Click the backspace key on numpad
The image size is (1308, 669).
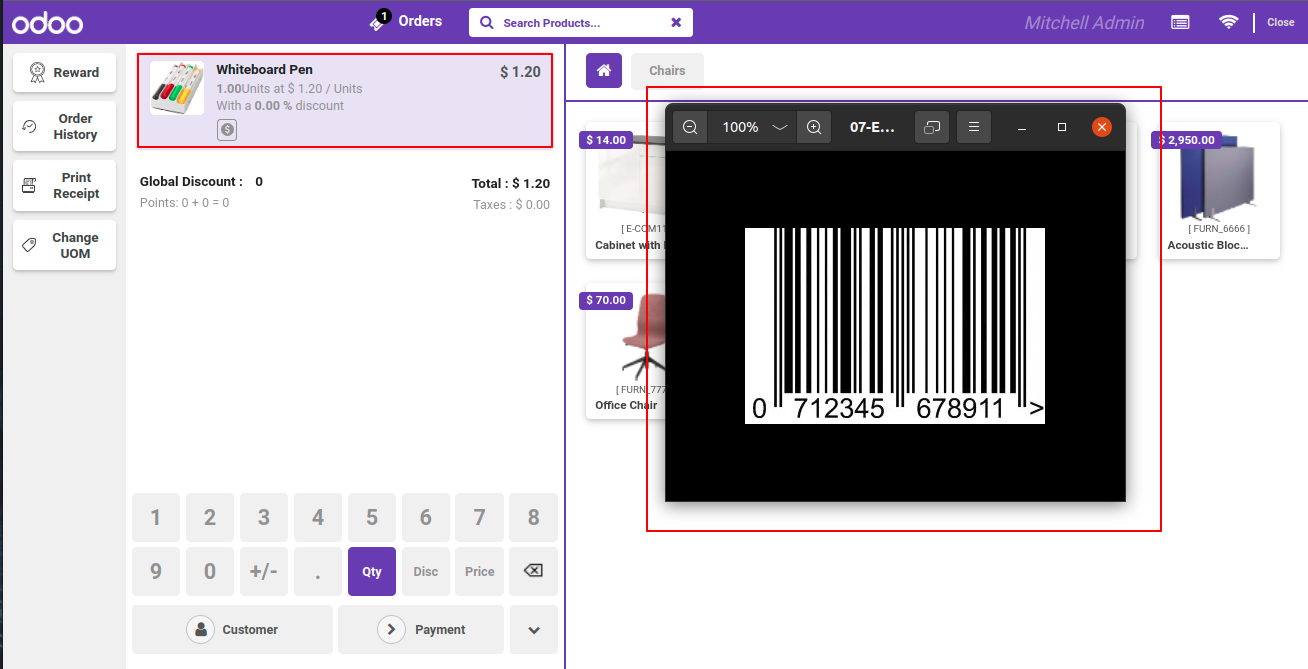533,571
